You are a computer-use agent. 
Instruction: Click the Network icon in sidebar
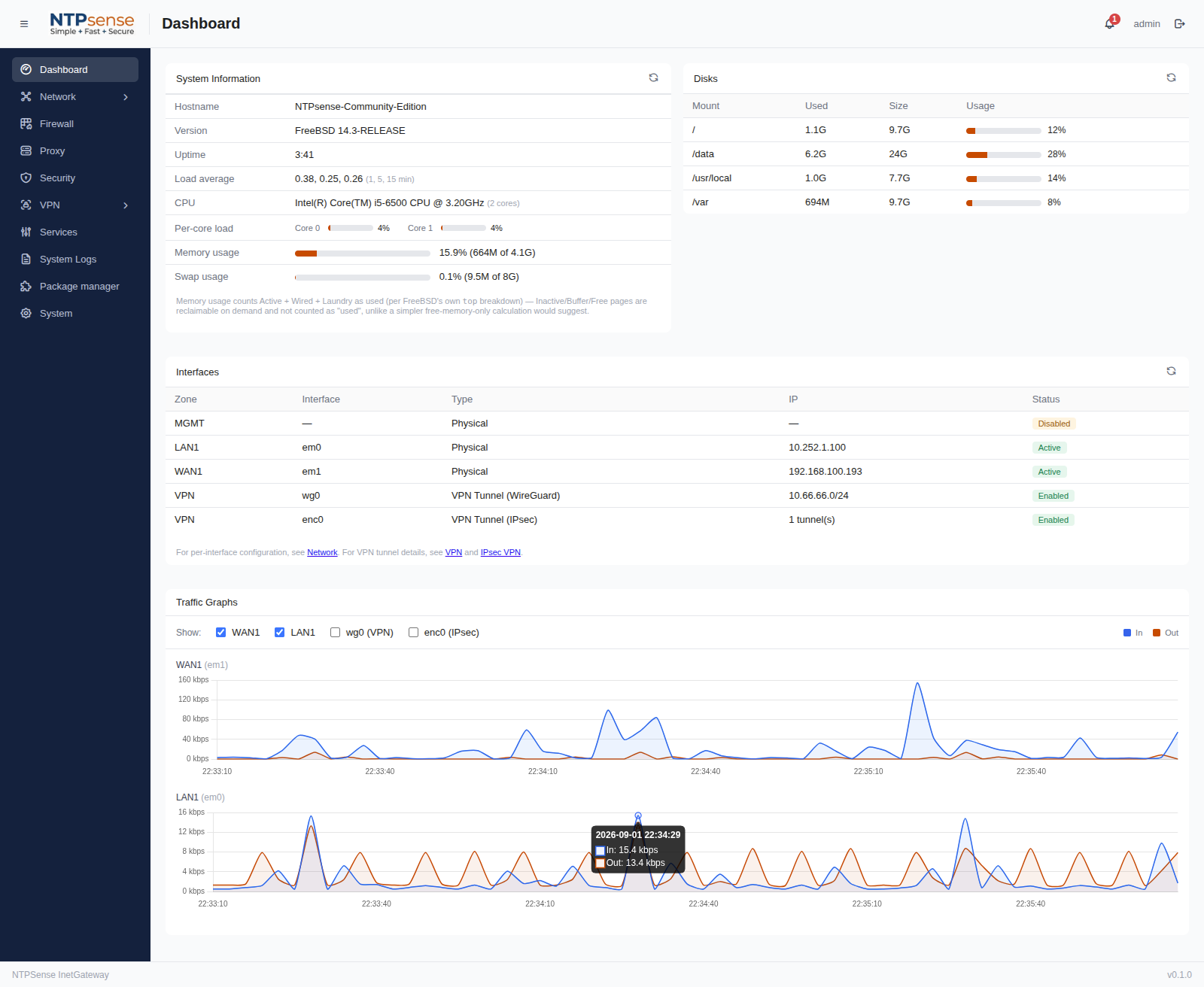(26, 96)
